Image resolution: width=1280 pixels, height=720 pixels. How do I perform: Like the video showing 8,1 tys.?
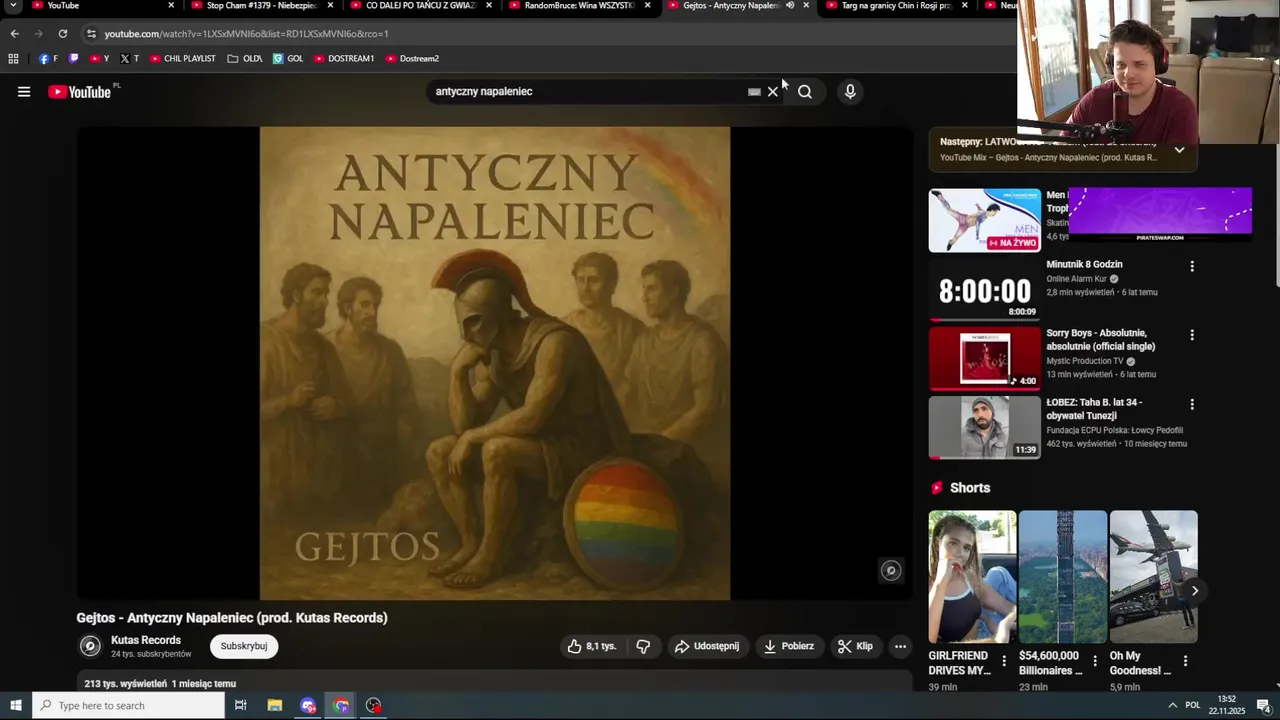(592, 646)
